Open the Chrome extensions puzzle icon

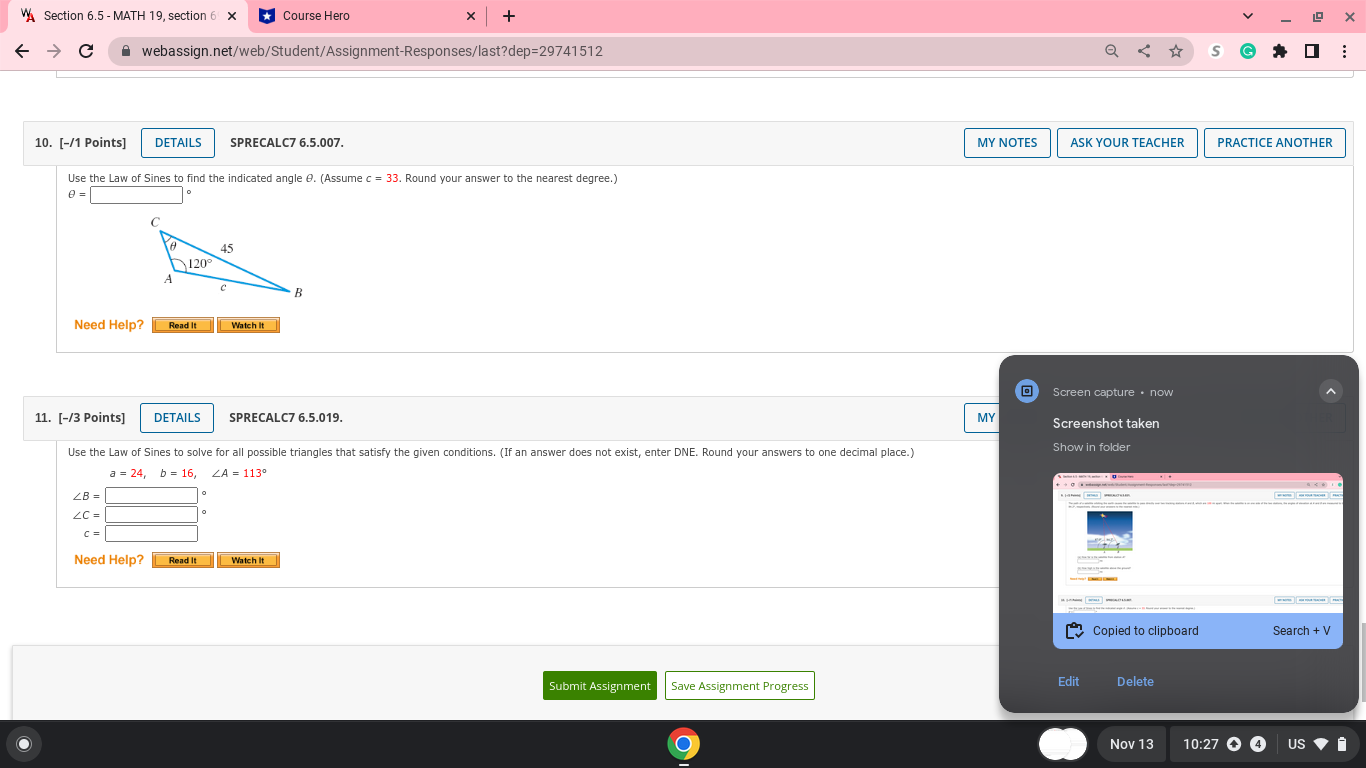tap(1280, 50)
